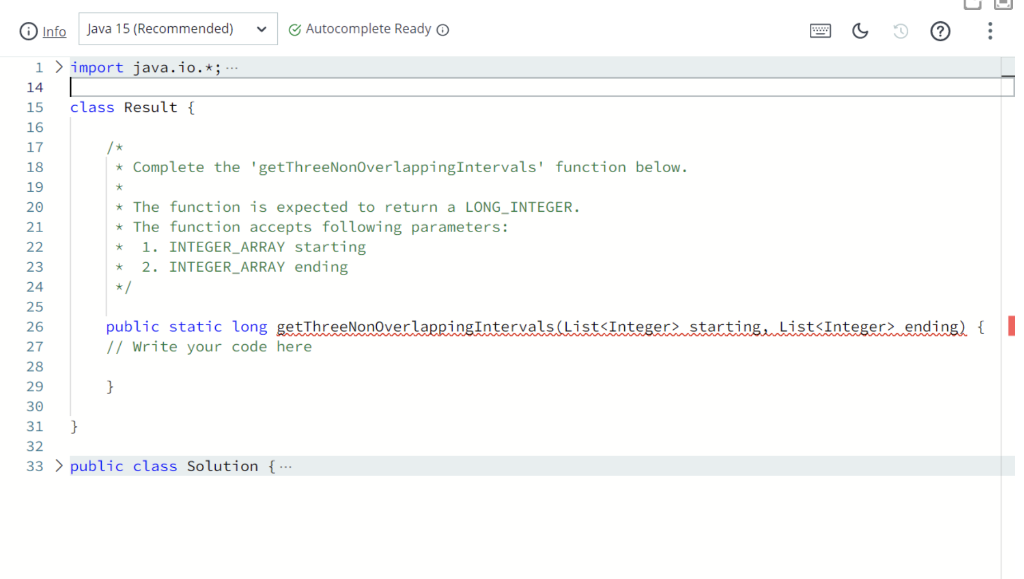This screenshot has height=579, width=1024.
Task: Open the keyboard shortcuts icon
Action: pos(820,31)
